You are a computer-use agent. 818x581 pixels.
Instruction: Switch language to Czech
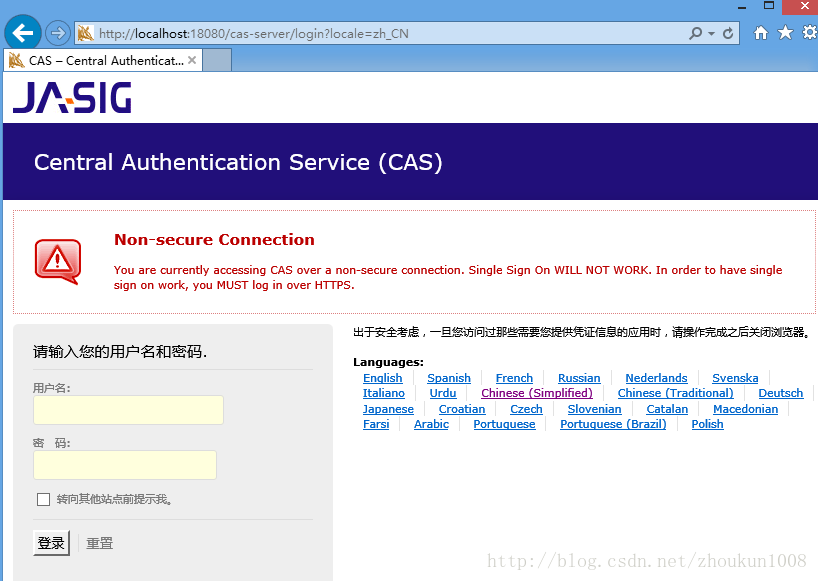pos(526,409)
